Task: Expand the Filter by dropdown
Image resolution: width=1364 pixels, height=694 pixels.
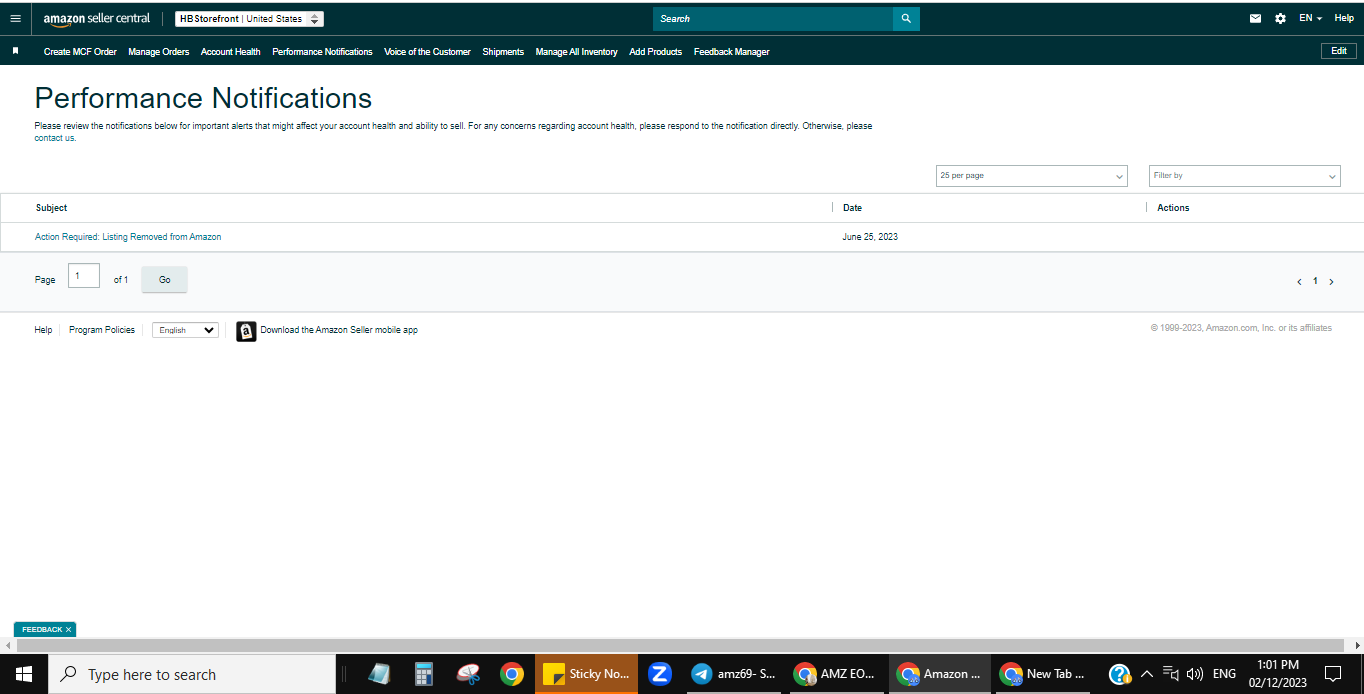Action: coord(1244,175)
